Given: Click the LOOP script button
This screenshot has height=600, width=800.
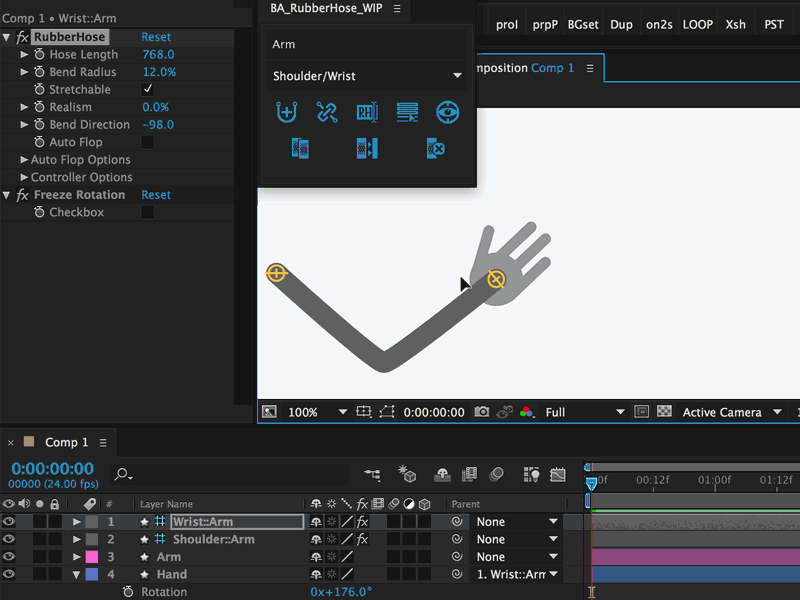Looking at the screenshot, I should tap(697, 24).
